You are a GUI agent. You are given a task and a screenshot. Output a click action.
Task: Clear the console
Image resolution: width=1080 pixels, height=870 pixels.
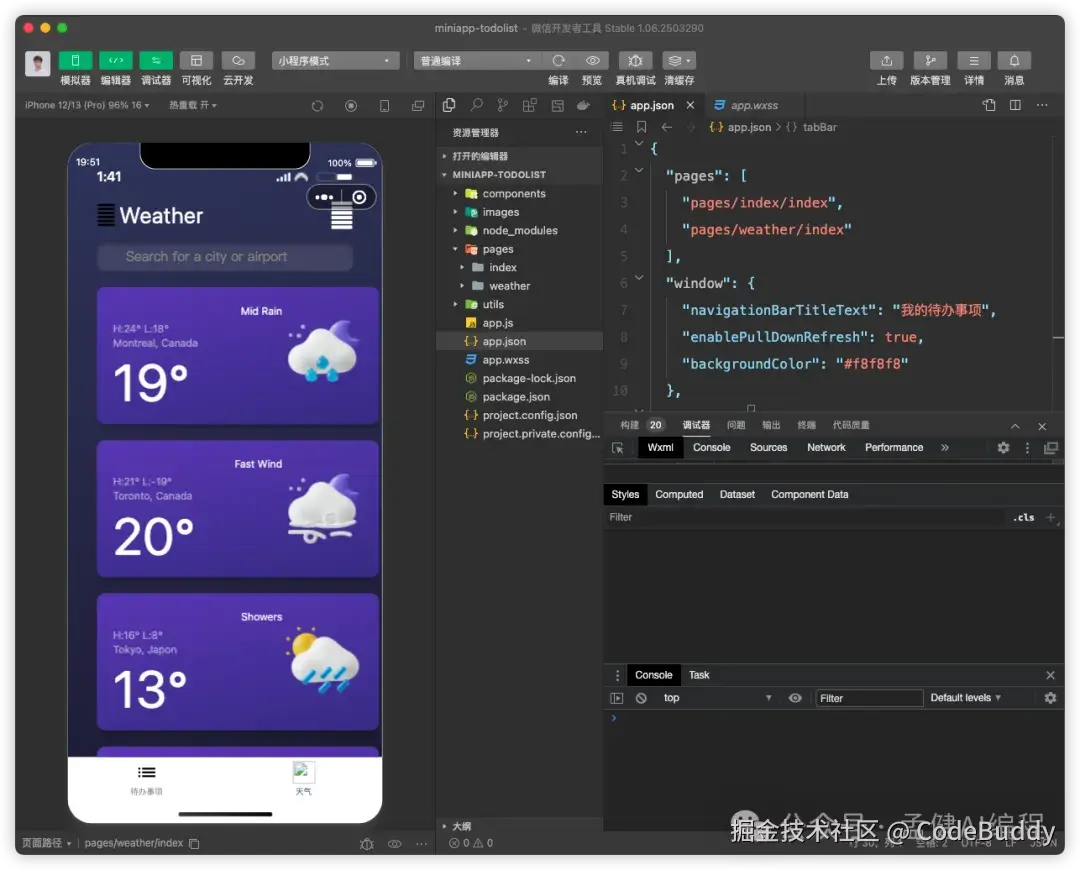[641, 698]
